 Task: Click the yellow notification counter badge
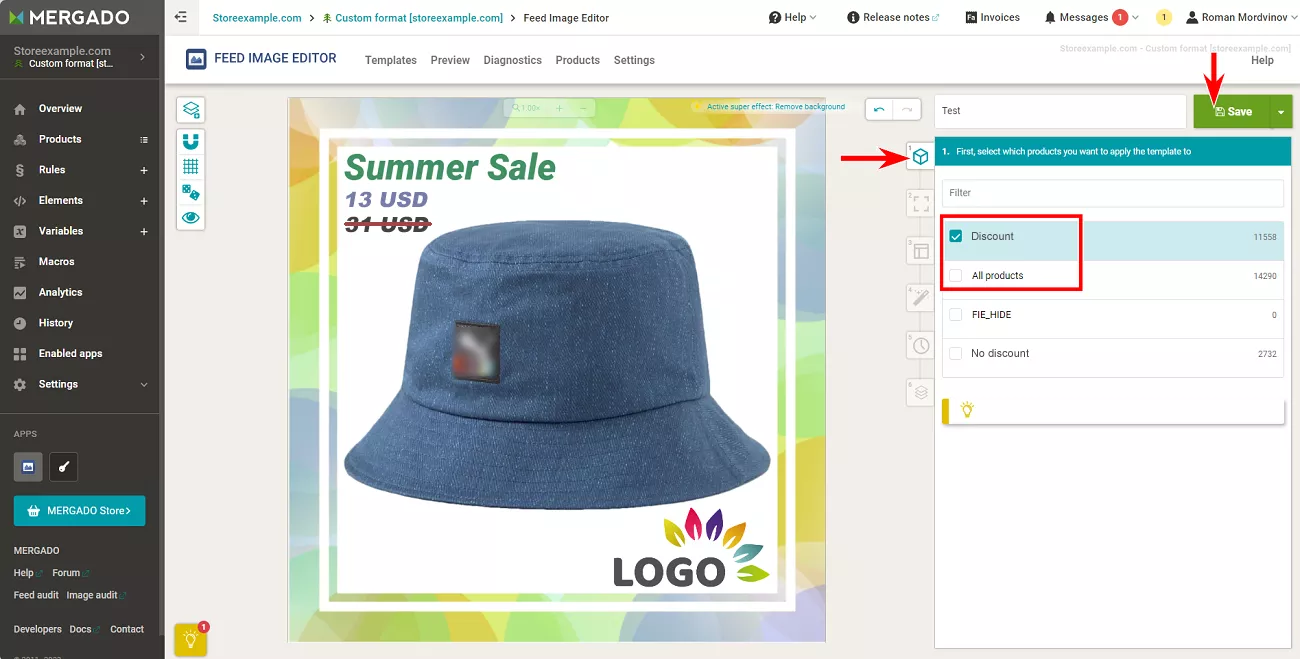click(x=1164, y=17)
